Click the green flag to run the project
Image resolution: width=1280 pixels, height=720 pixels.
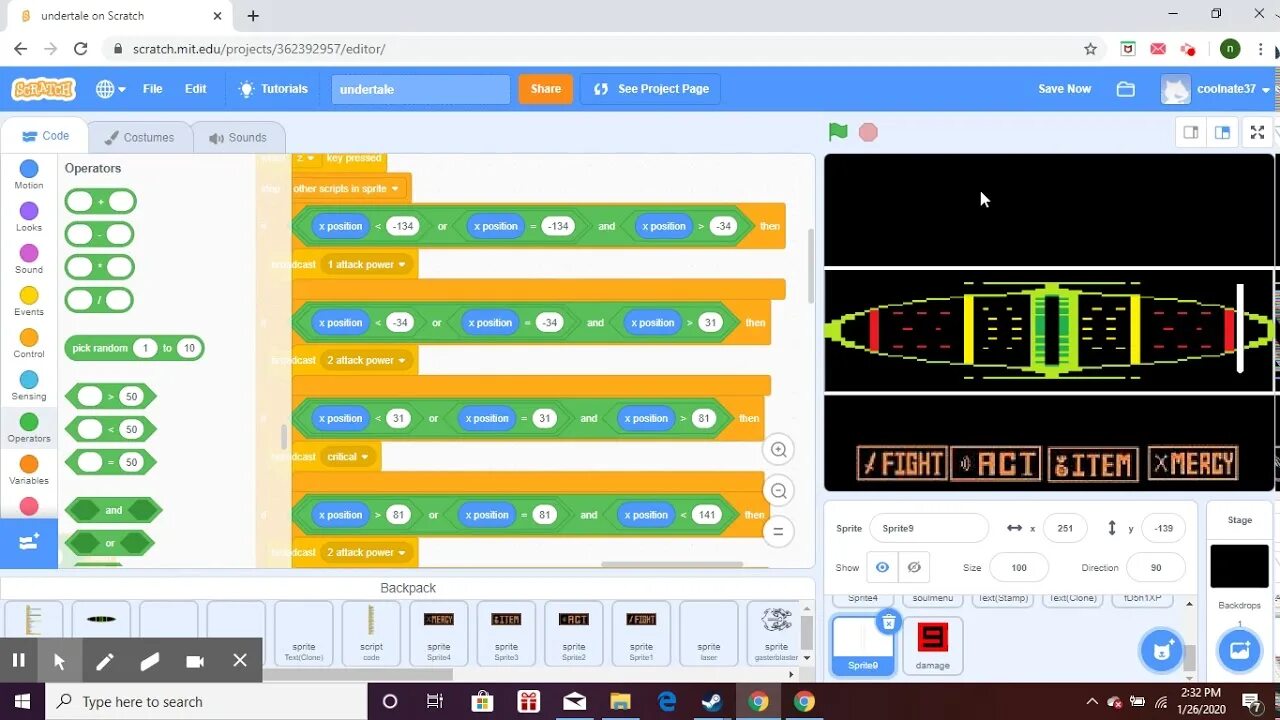click(838, 132)
